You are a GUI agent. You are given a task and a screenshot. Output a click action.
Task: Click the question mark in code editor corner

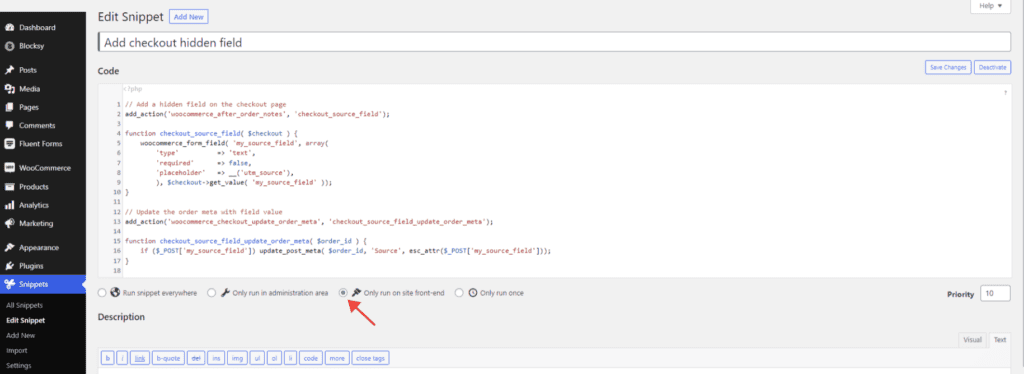(1005, 94)
